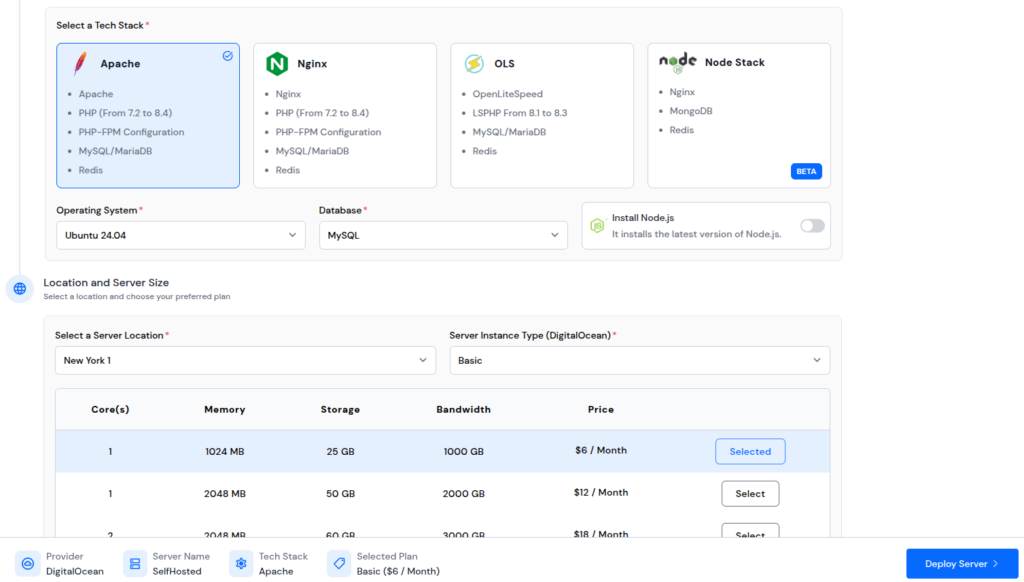Select the Node Stack tech stack card

tap(739, 116)
